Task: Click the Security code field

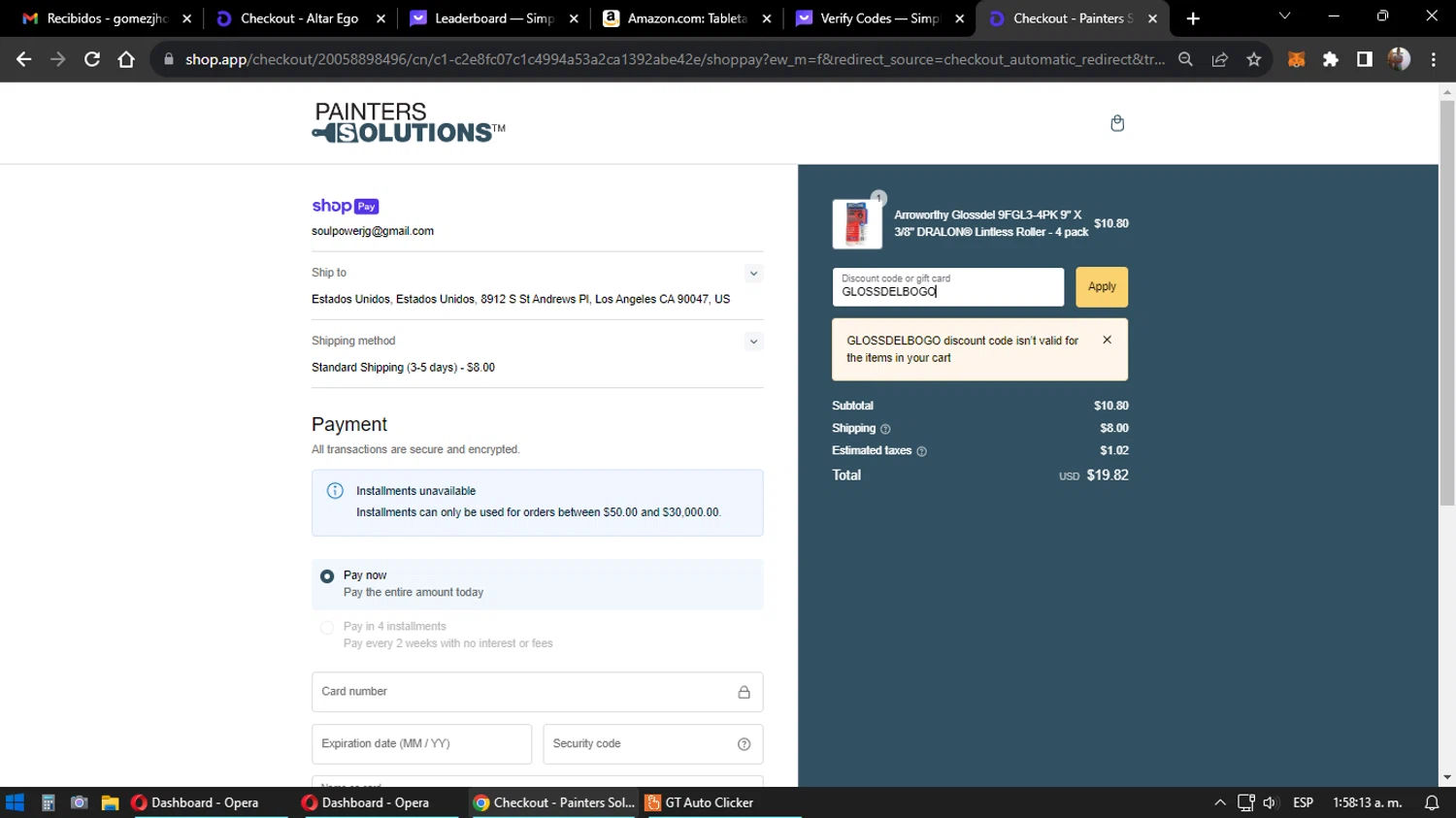Action: click(x=653, y=744)
